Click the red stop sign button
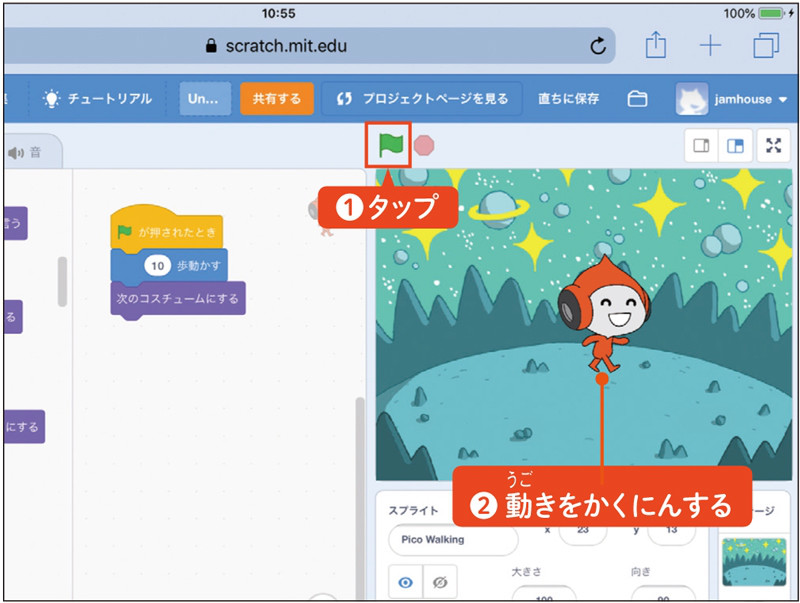The image size is (800, 603). 423,145
